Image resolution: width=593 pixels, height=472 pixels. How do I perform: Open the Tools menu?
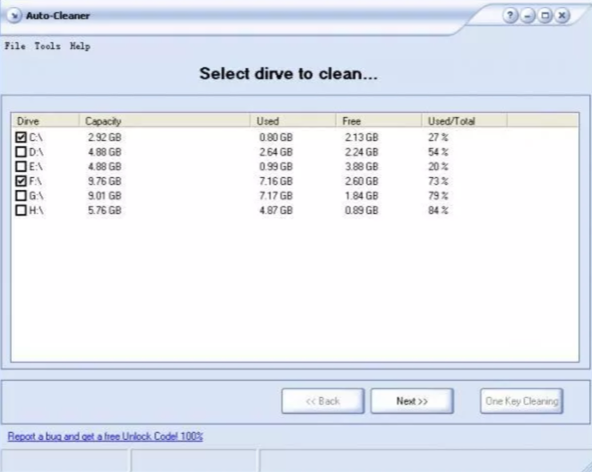pyautogui.click(x=48, y=46)
